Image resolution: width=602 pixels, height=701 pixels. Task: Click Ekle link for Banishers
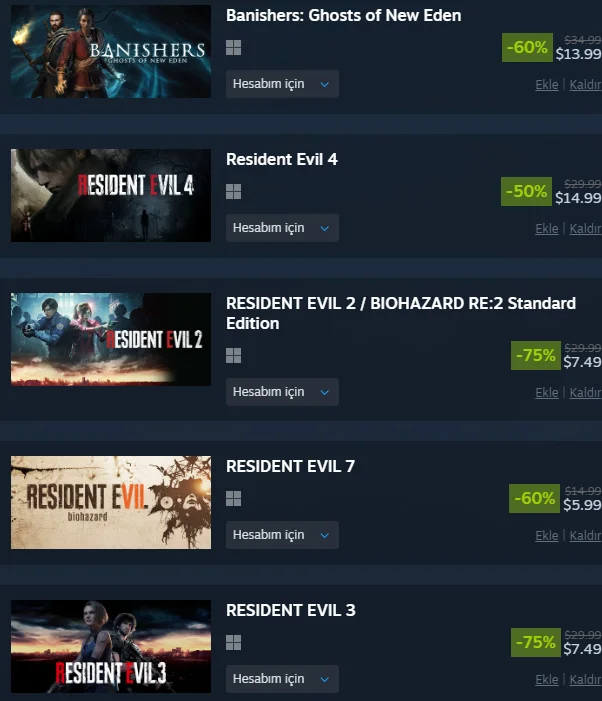[x=547, y=84]
